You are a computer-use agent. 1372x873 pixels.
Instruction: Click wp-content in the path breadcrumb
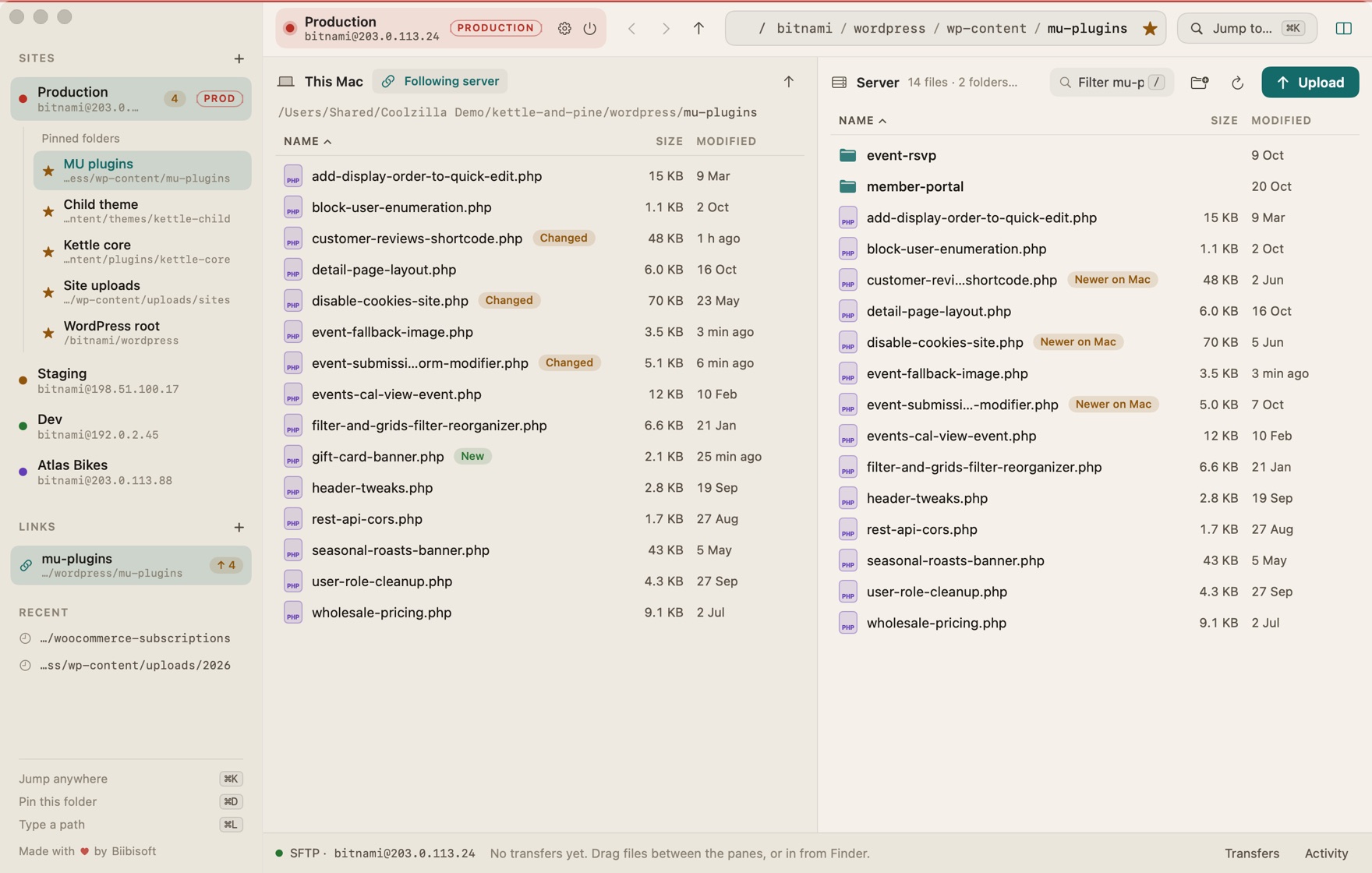pos(986,28)
